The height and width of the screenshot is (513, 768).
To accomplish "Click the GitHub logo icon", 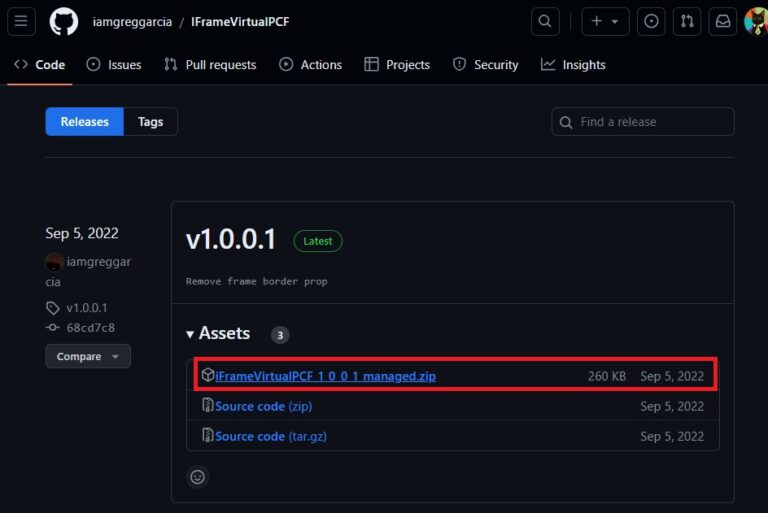I will tap(64, 21).
